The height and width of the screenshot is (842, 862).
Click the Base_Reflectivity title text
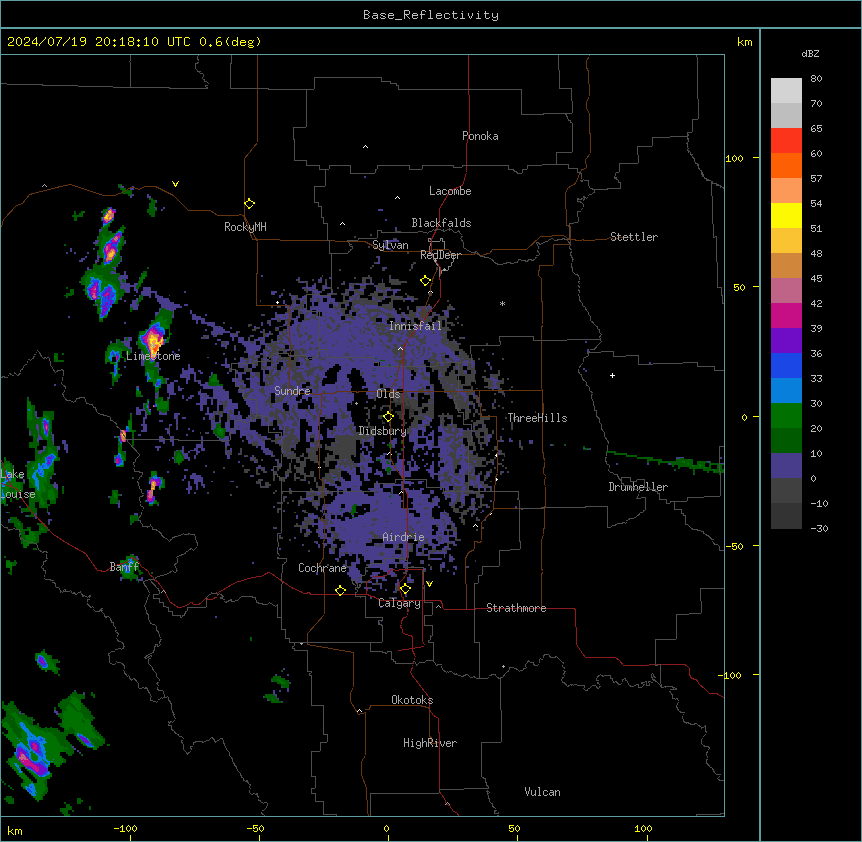click(431, 15)
